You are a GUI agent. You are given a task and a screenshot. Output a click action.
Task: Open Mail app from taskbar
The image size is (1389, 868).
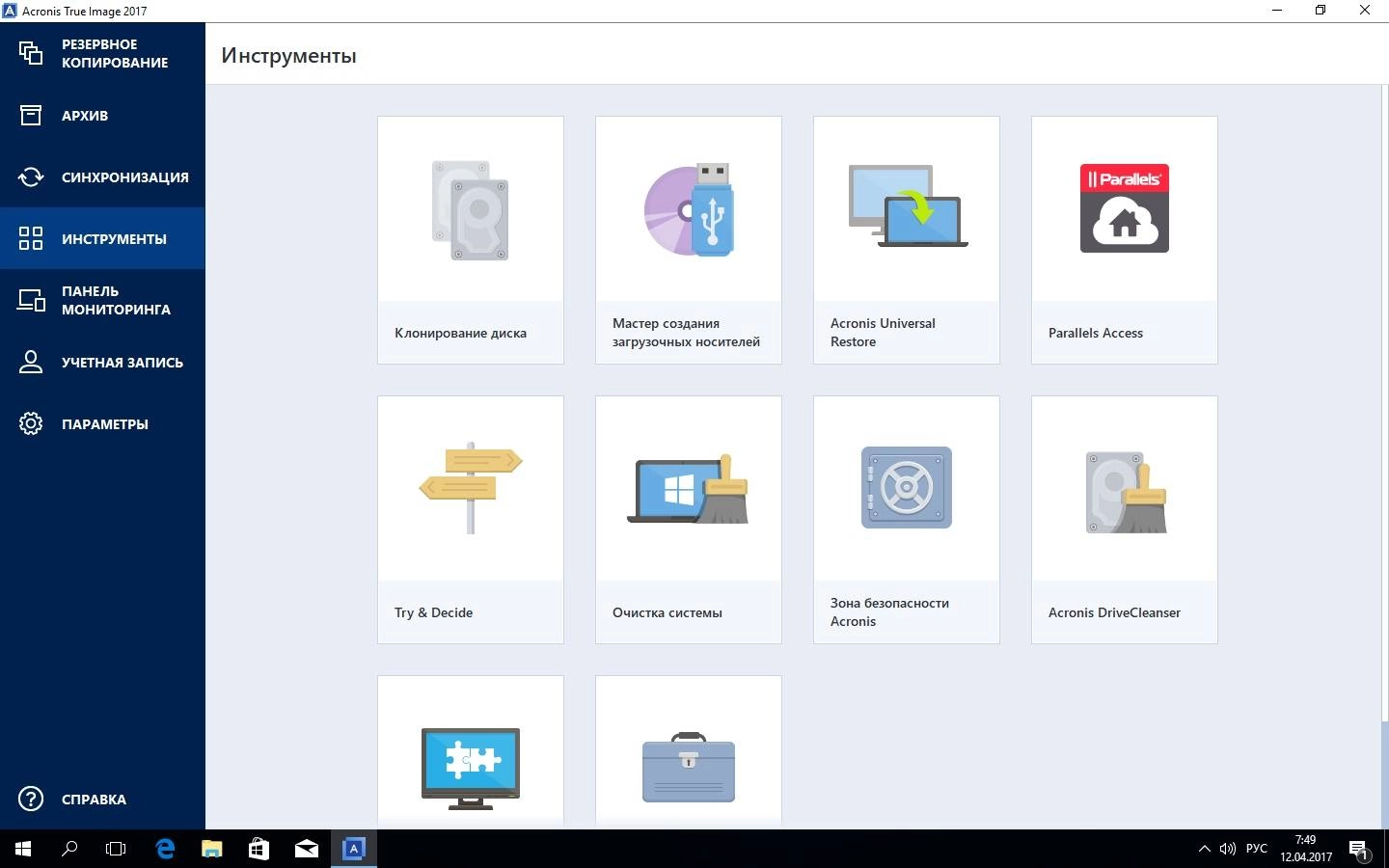coord(306,849)
